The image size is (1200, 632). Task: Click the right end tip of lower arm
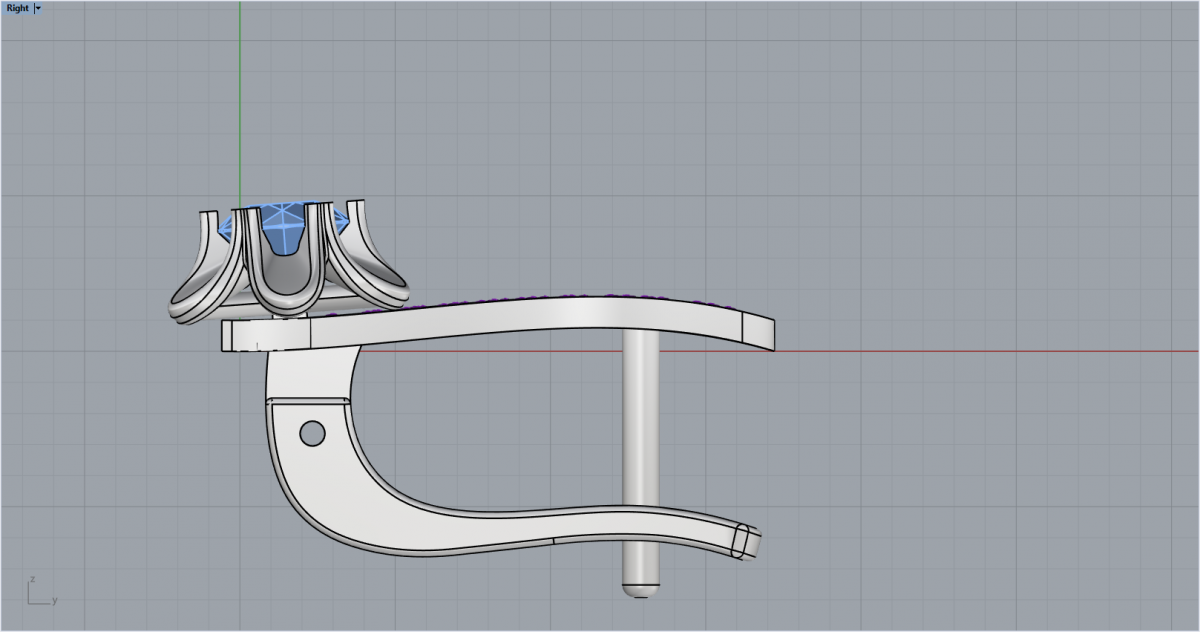(x=747, y=542)
